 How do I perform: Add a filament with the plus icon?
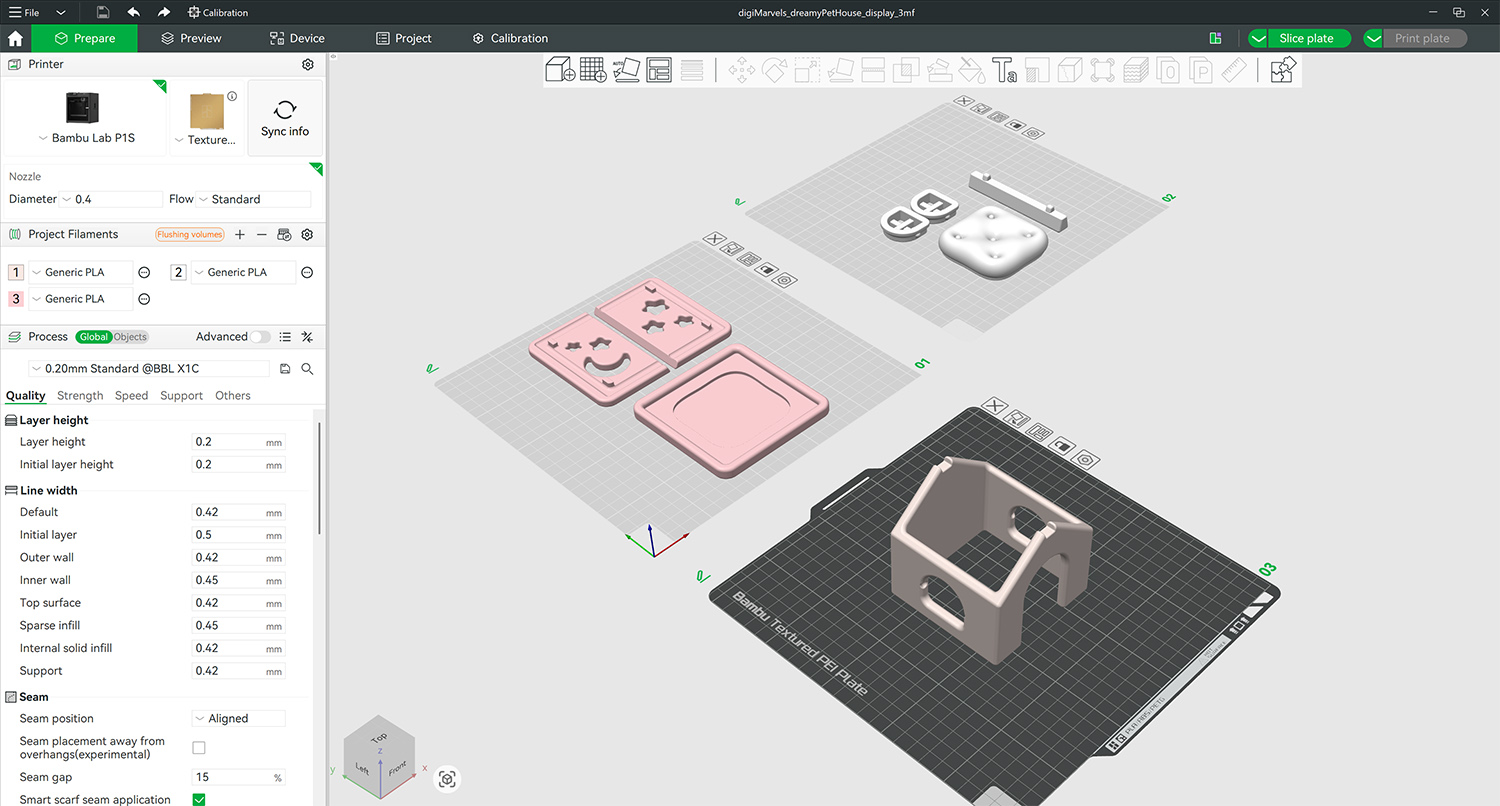tap(240, 234)
